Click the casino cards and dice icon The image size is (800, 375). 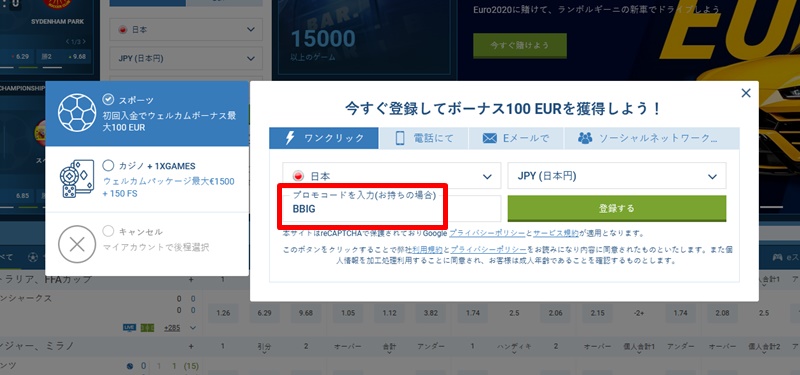[77, 179]
